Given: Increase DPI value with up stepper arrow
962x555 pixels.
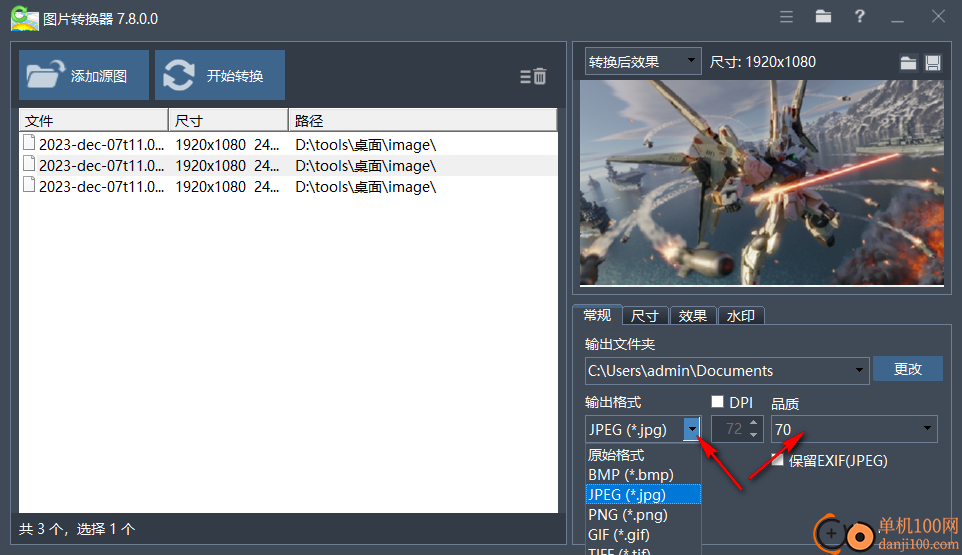Looking at the screenshot, I should [x=753, y=423].
